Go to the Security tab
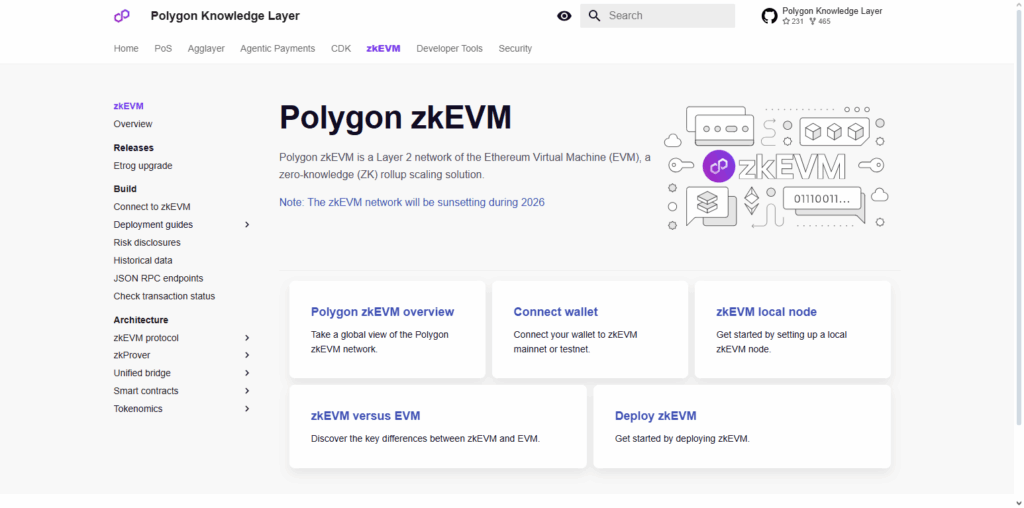1024x508 pixels. pos(515,48)
